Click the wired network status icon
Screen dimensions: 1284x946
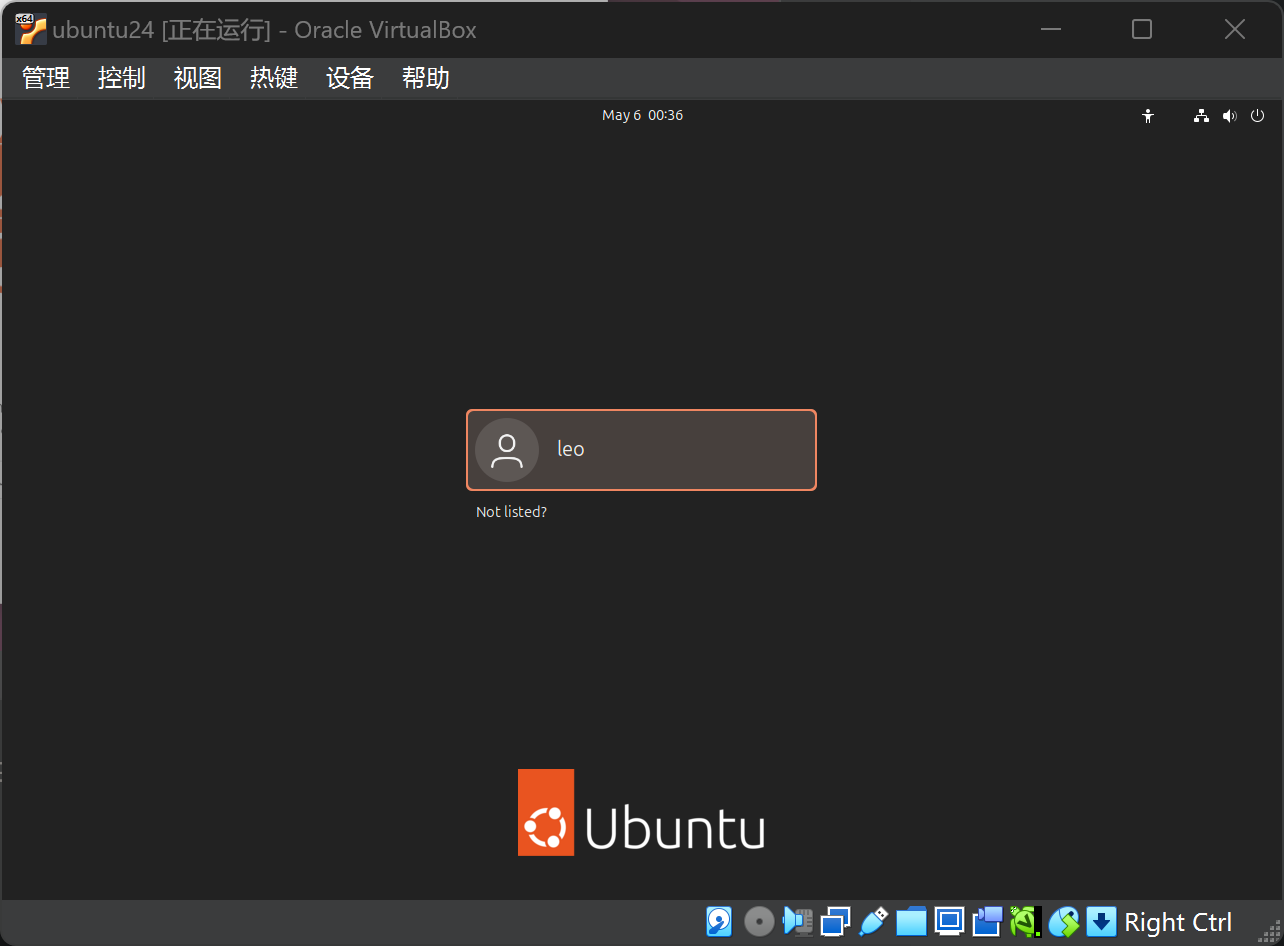point(1201,116)
